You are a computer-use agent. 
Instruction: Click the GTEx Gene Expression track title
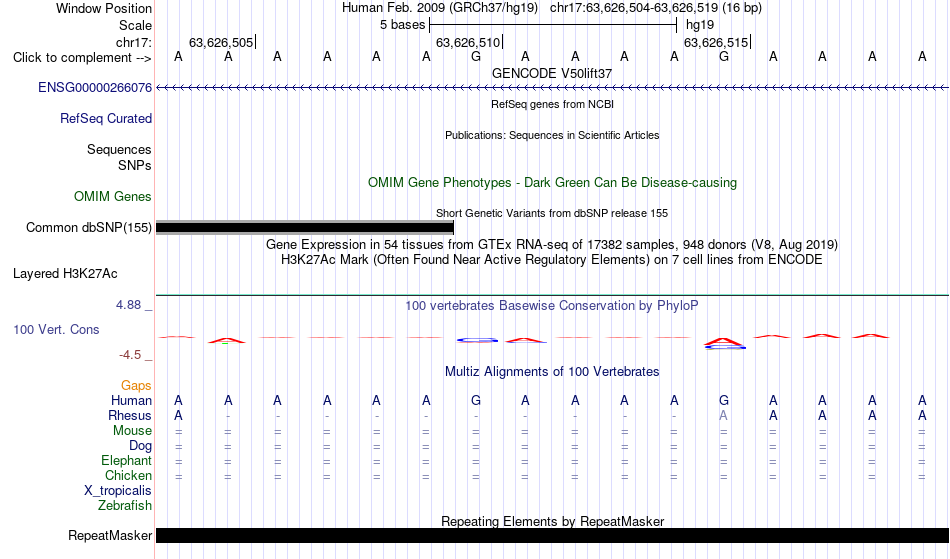(552, 245)
